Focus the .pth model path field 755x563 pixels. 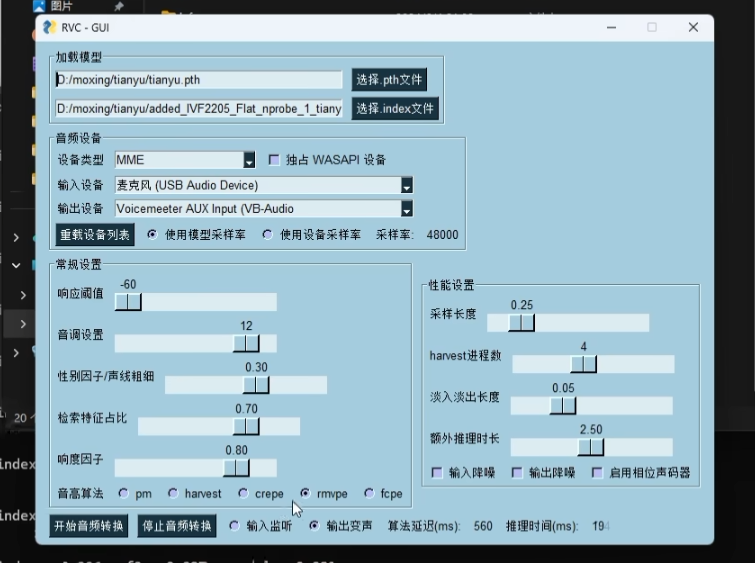[199, 80]
